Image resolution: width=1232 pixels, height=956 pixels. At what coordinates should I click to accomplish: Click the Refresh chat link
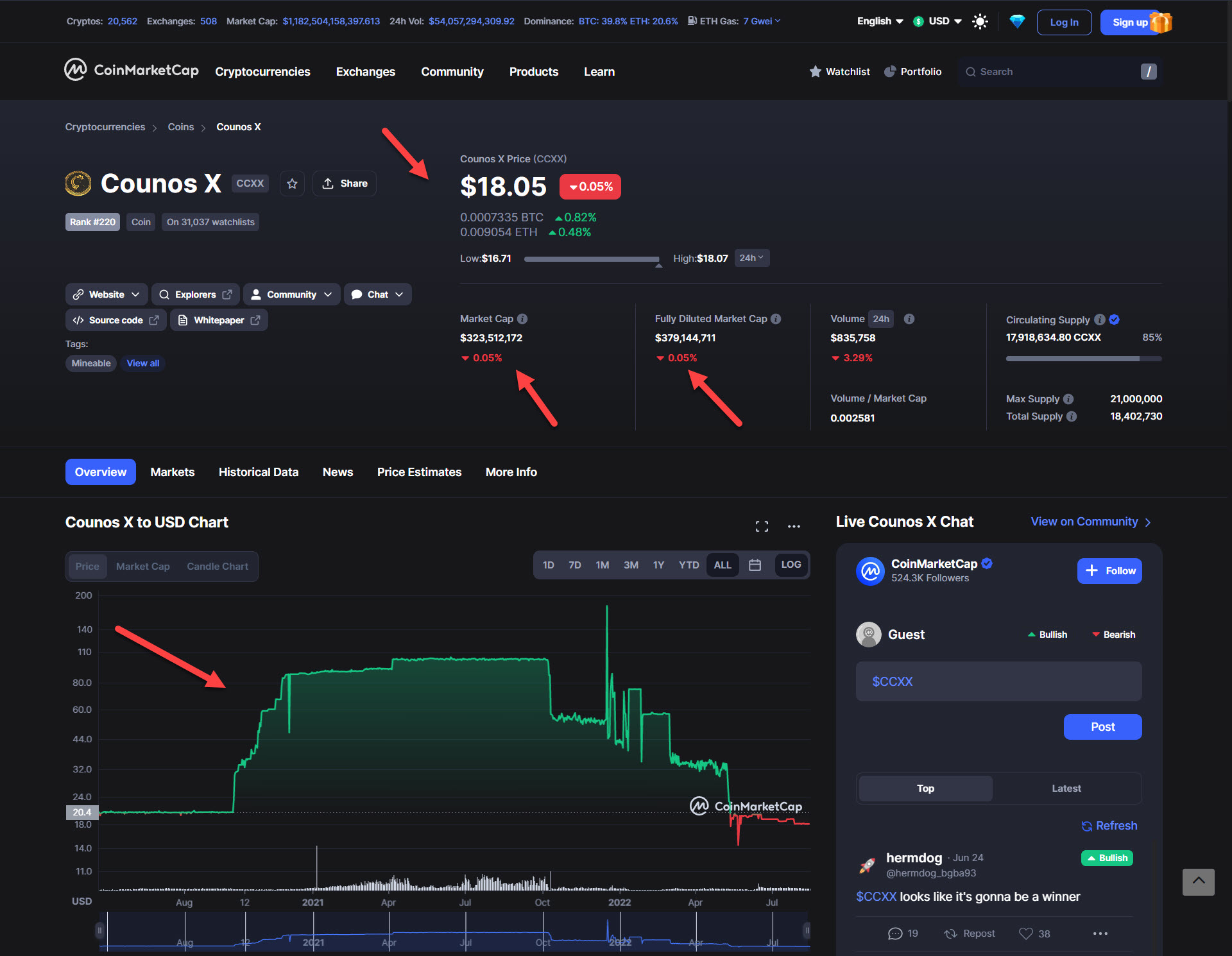[x=1109, y=826]
